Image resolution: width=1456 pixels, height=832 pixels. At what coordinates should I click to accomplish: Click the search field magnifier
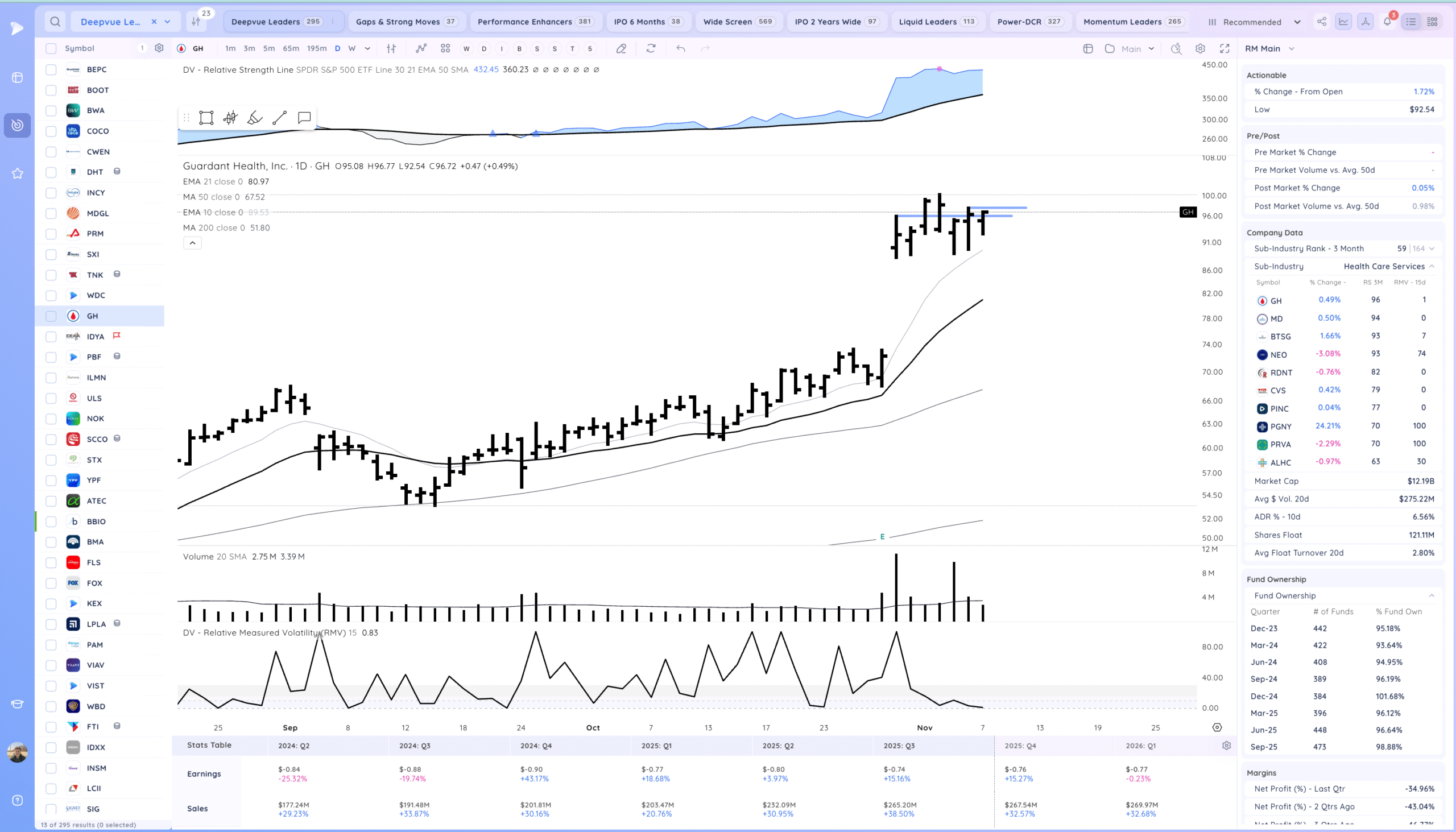55,22
